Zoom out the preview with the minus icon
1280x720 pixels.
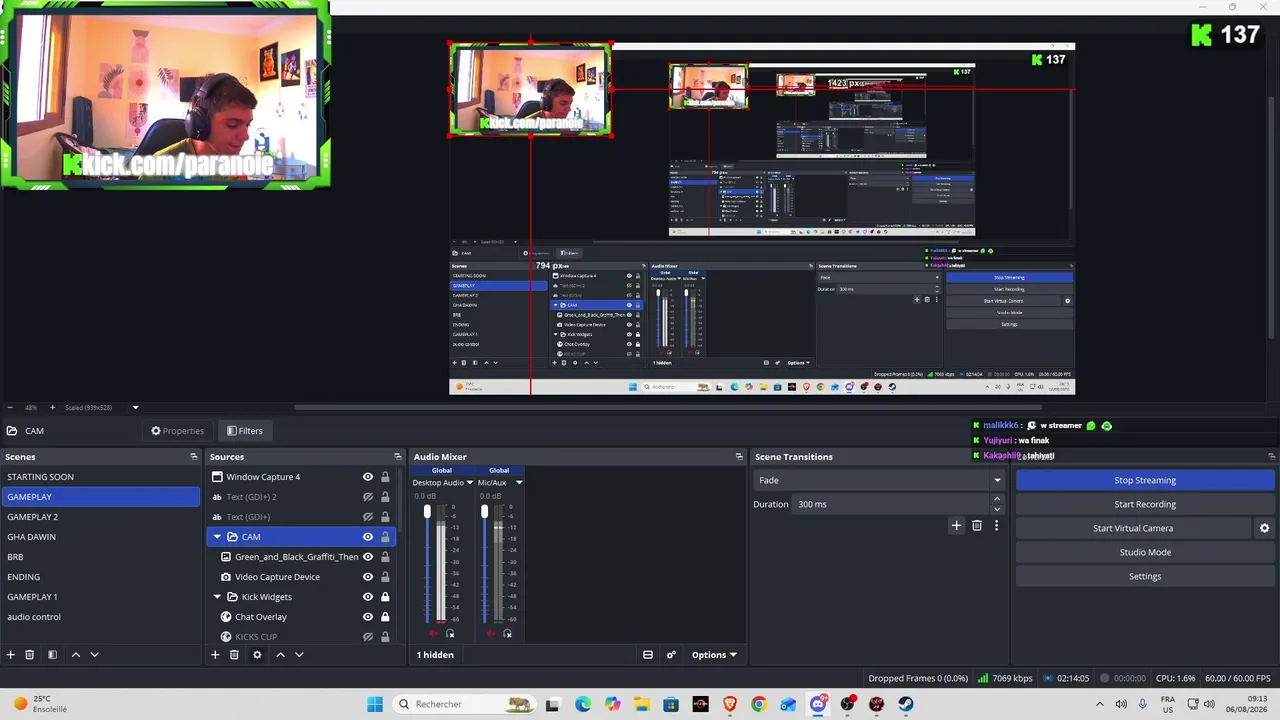(9, 408)
